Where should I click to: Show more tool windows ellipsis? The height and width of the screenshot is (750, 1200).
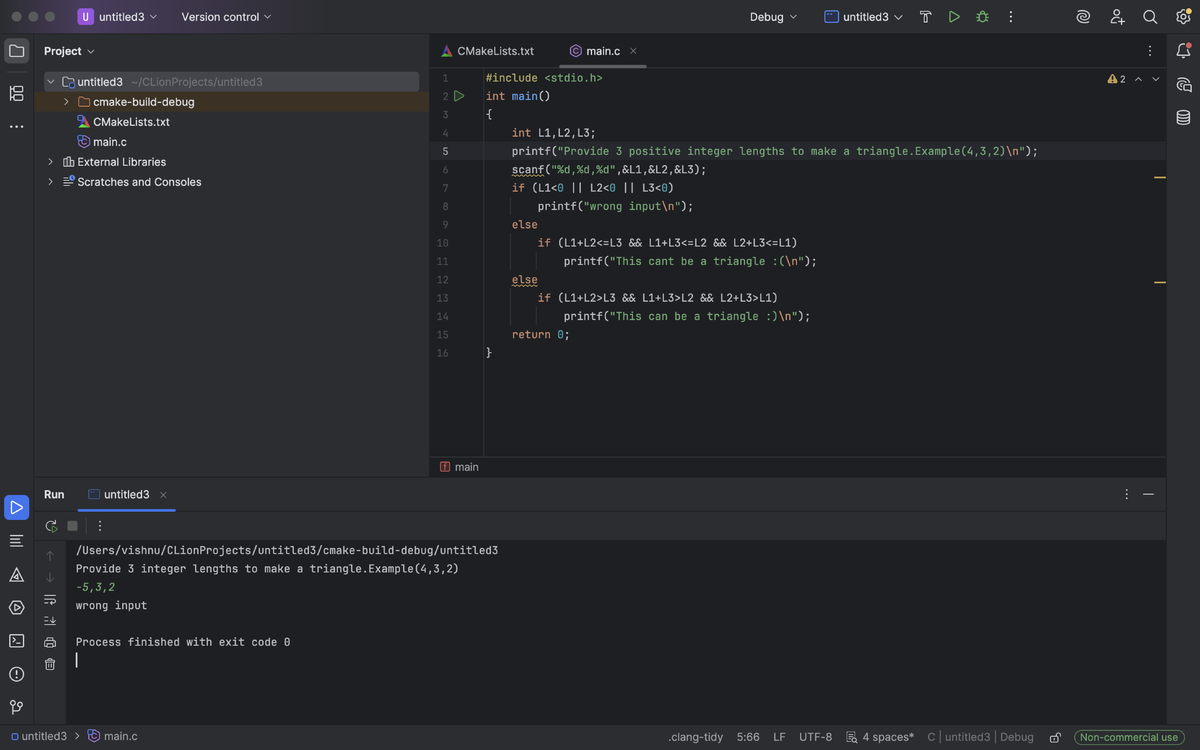(16, 127)
